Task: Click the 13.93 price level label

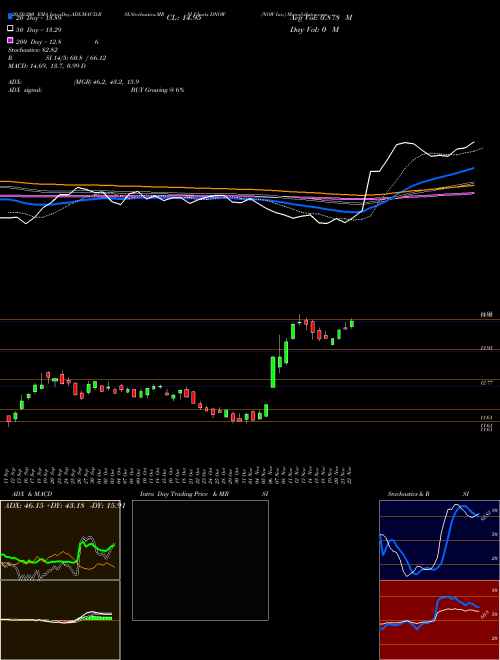Action: click(487, 348)
